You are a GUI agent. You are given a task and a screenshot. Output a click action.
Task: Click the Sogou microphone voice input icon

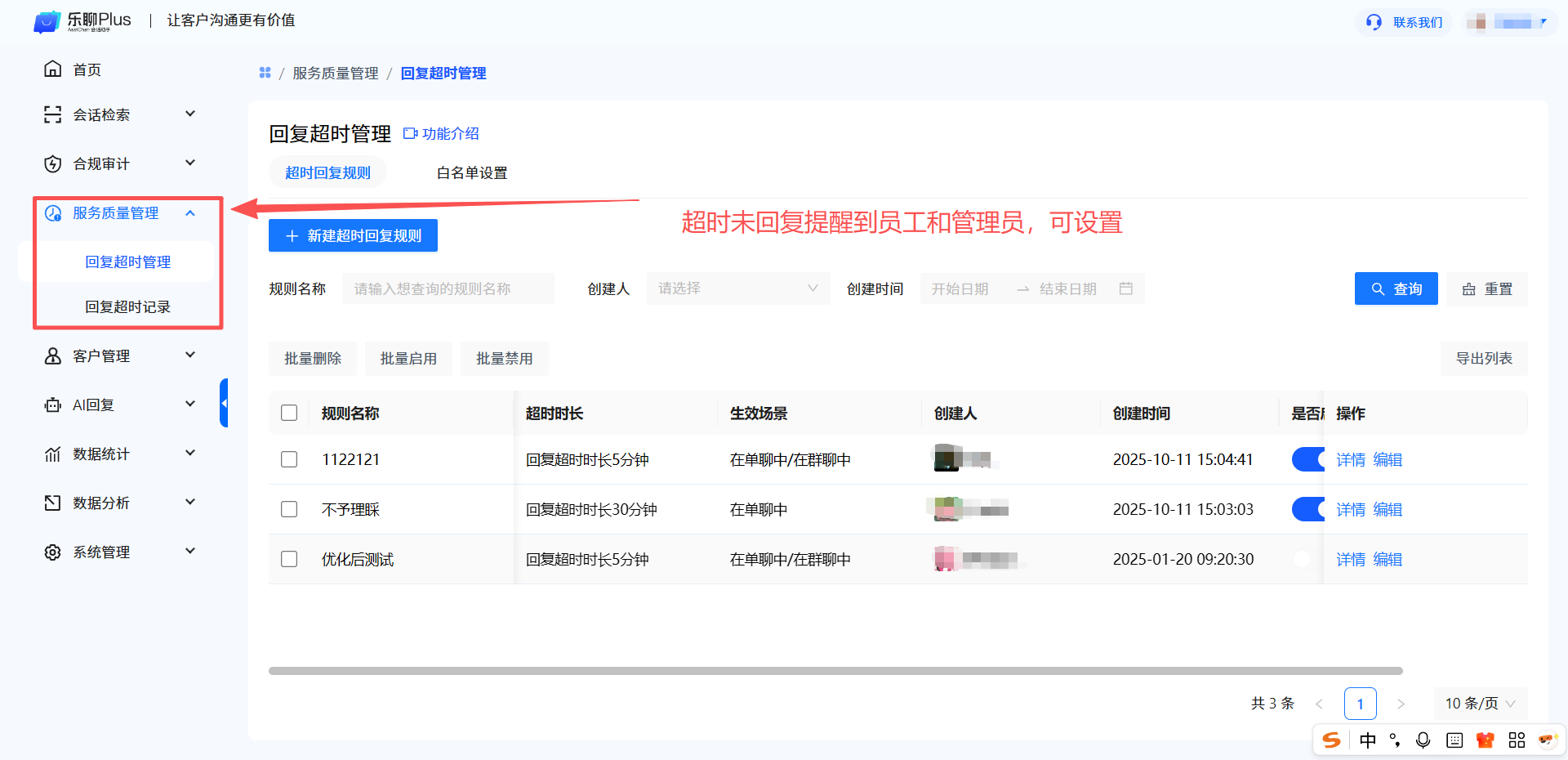(x=1423, y=740)
